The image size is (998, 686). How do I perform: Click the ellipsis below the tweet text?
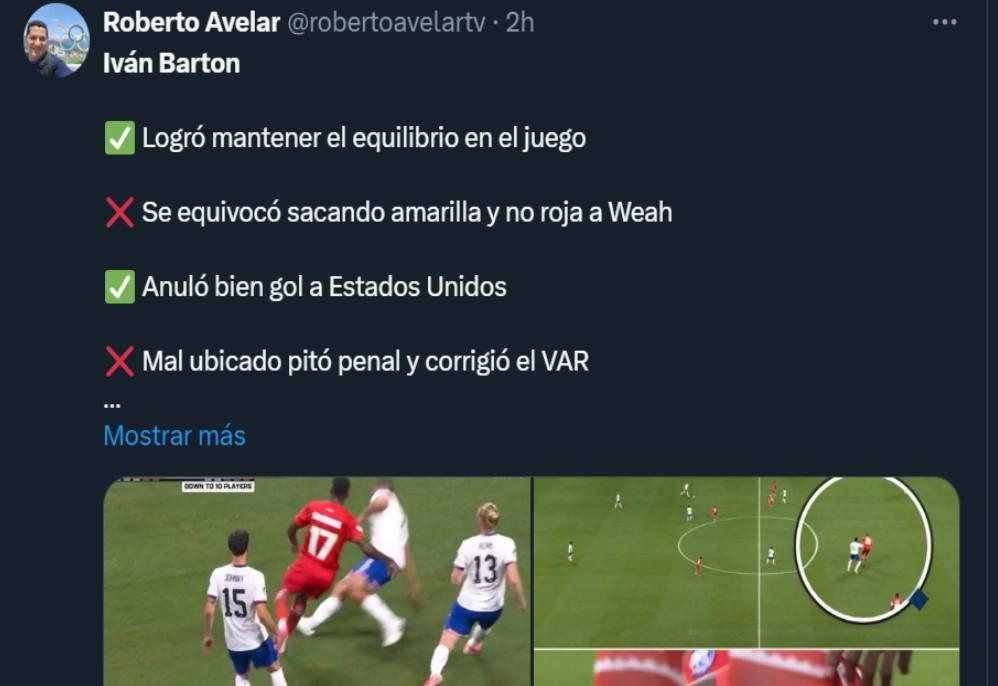click(x=112, y=404)
